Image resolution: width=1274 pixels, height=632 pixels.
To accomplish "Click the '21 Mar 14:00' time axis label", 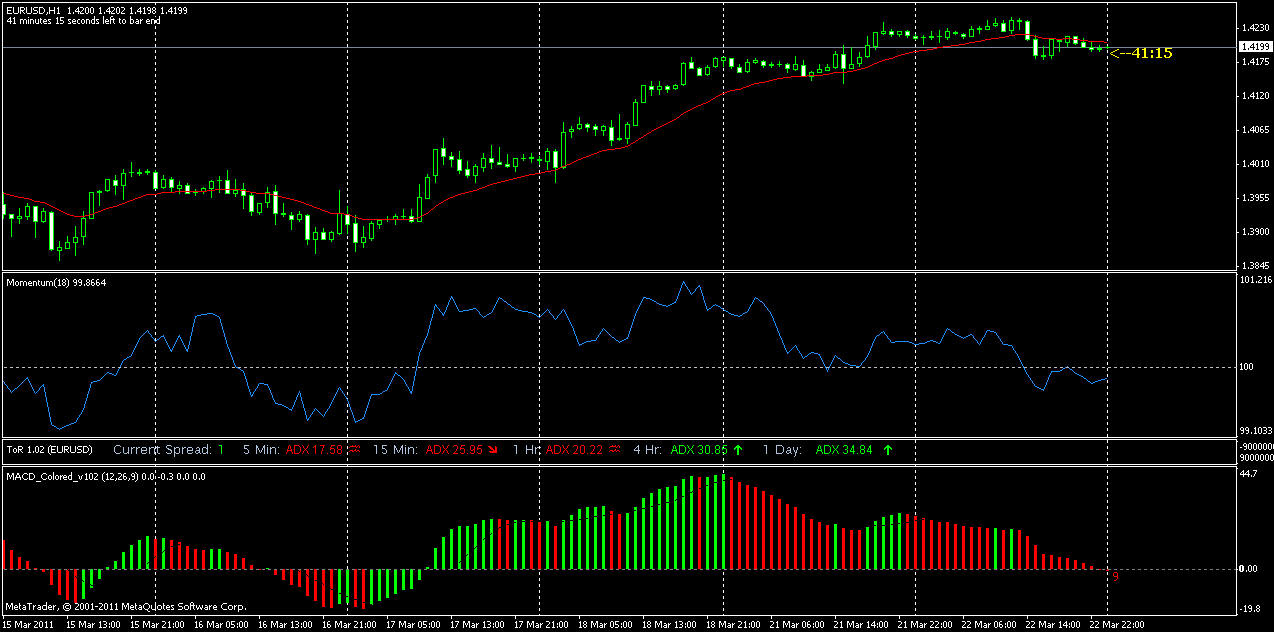I will click(861, 625).
